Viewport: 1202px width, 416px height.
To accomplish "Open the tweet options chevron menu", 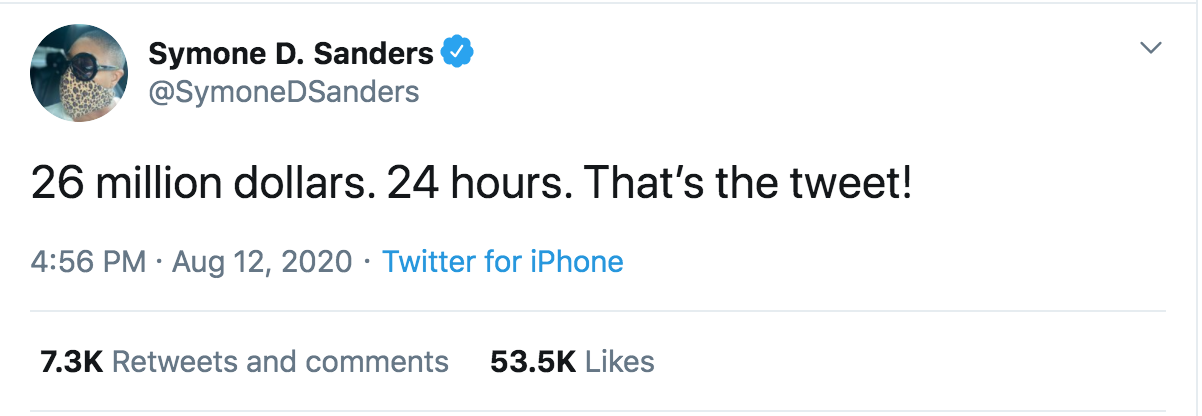I will [x=1152, y=48].
